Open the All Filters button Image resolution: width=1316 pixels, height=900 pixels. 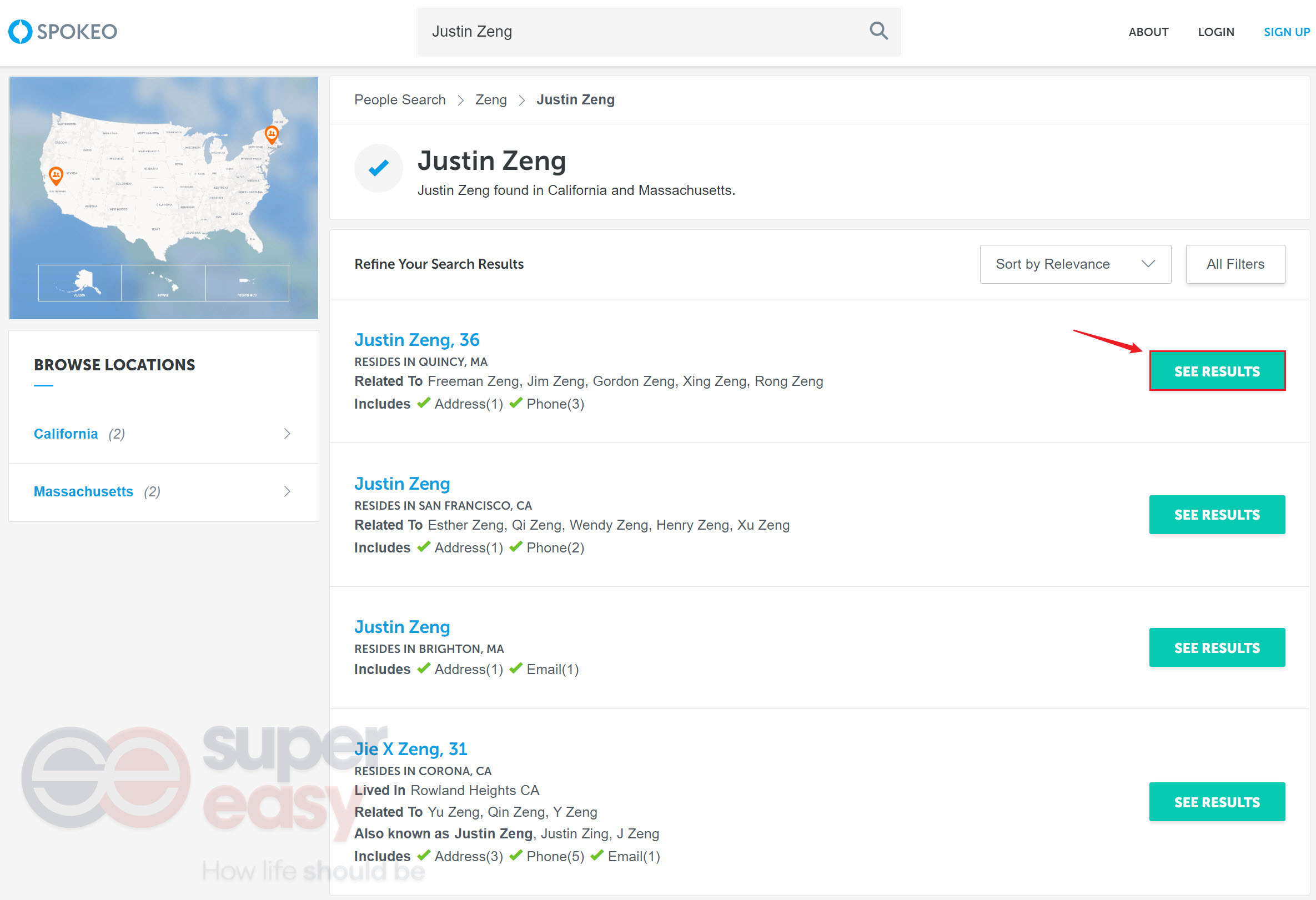1234,264
